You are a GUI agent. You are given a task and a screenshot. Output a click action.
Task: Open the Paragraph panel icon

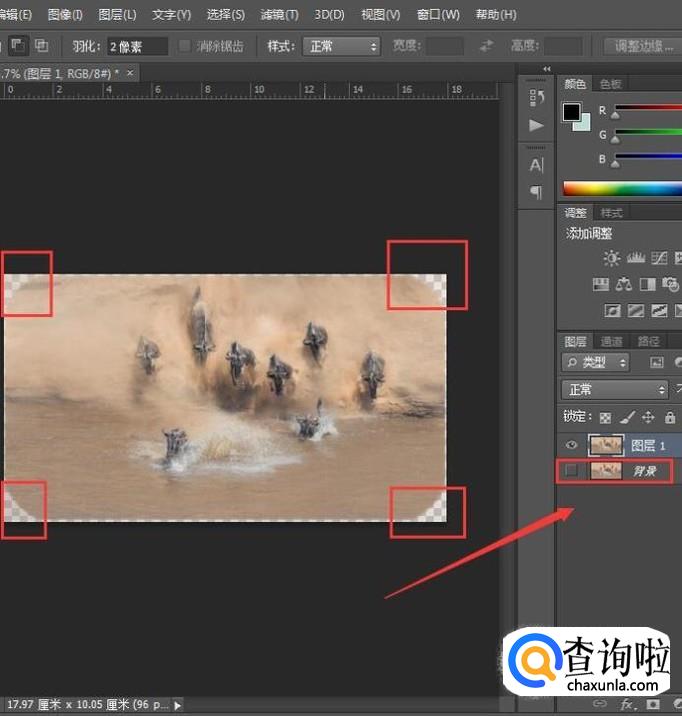537,191
